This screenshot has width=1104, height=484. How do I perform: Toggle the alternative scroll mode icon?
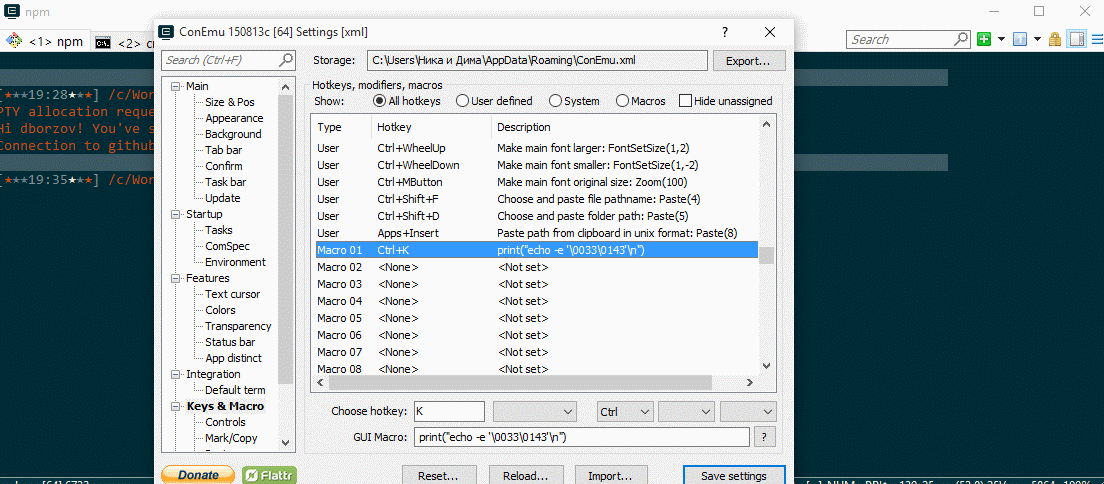pyautogui.click(x=1076, y=39)
